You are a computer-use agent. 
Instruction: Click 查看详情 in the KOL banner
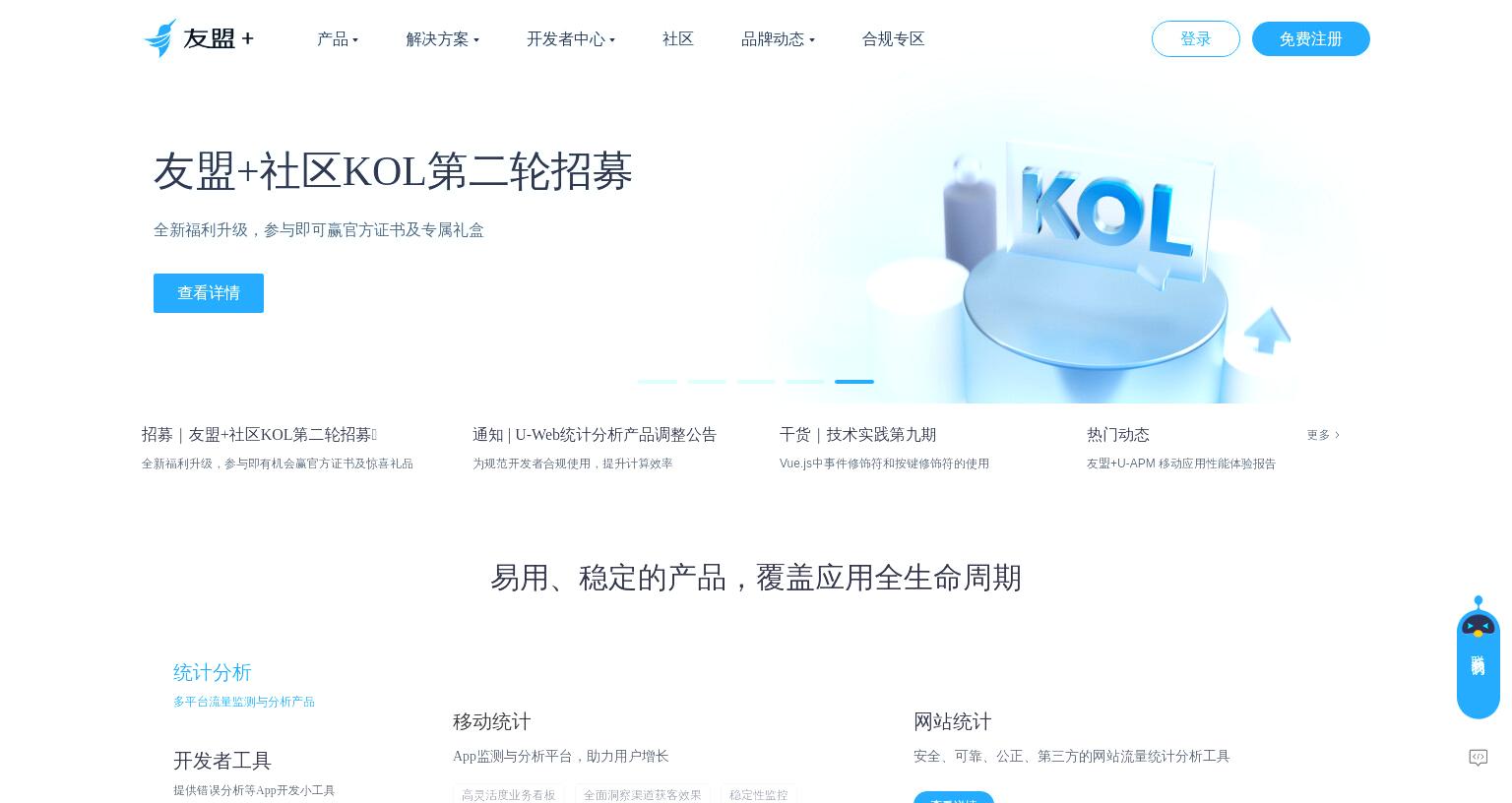209,293
